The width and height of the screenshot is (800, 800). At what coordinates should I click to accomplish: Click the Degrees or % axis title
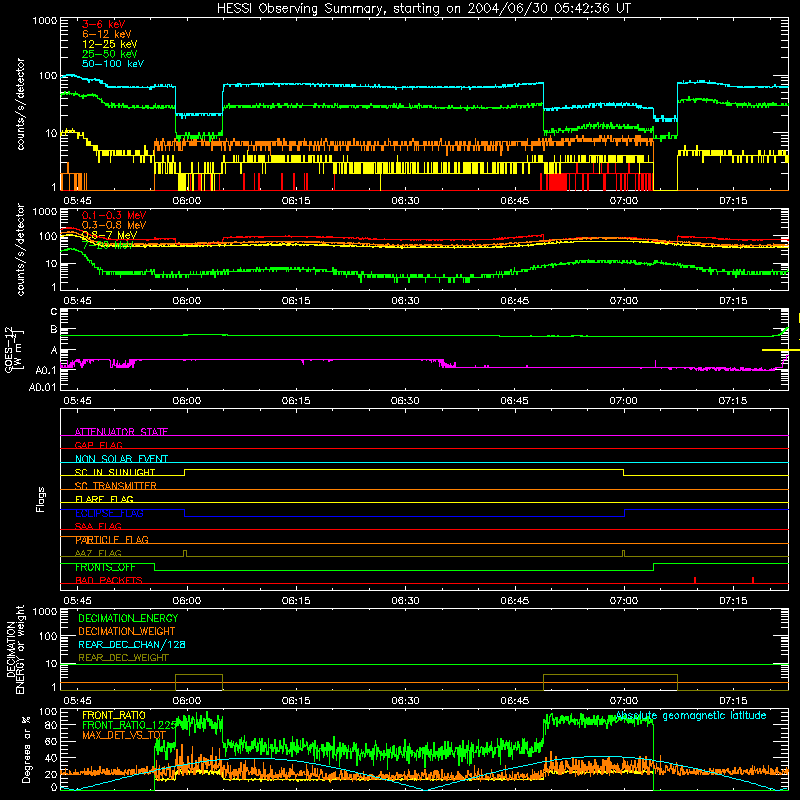26,749
